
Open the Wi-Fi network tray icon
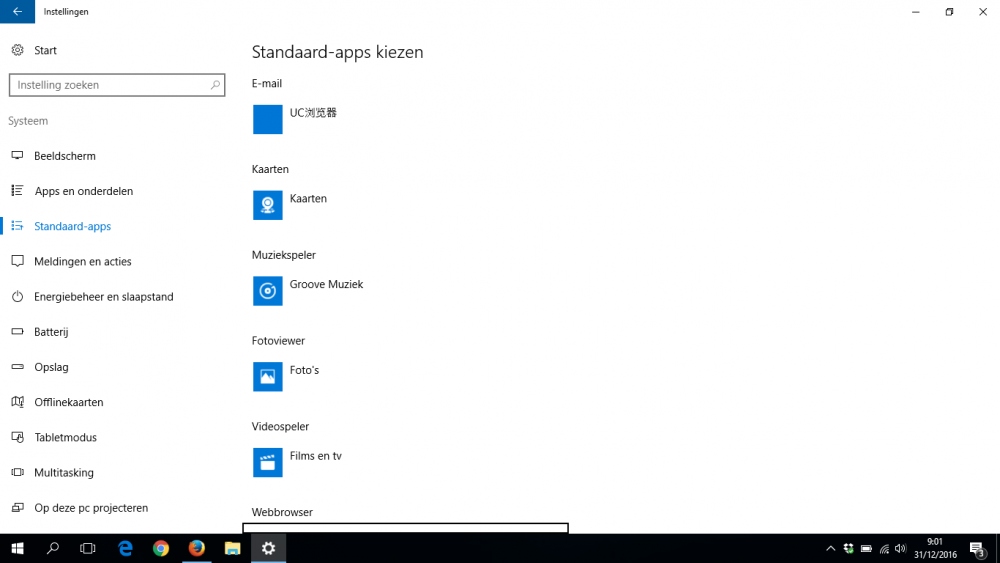(x=884, y=548)
